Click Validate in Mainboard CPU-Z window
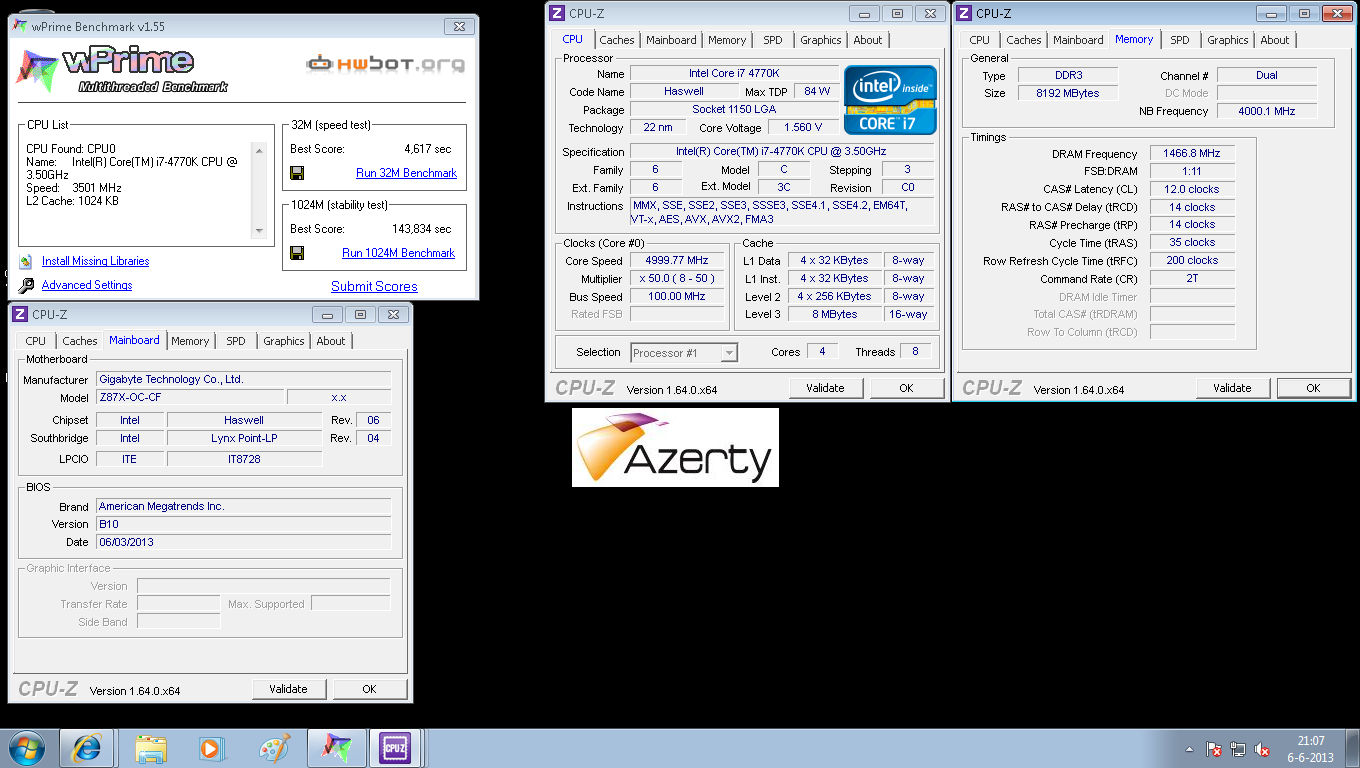 click(288, 689)
